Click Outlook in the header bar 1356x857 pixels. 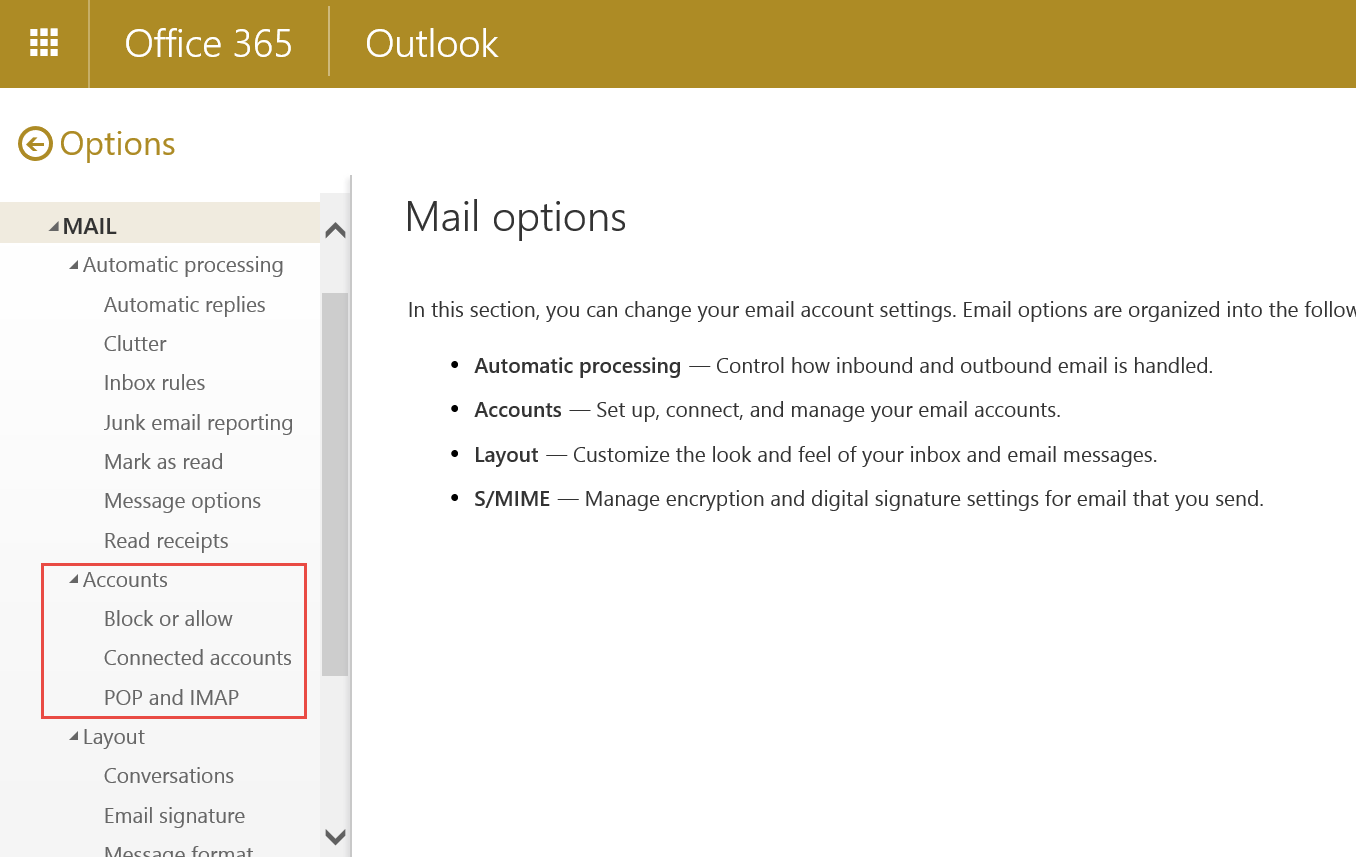click(431, 42)
